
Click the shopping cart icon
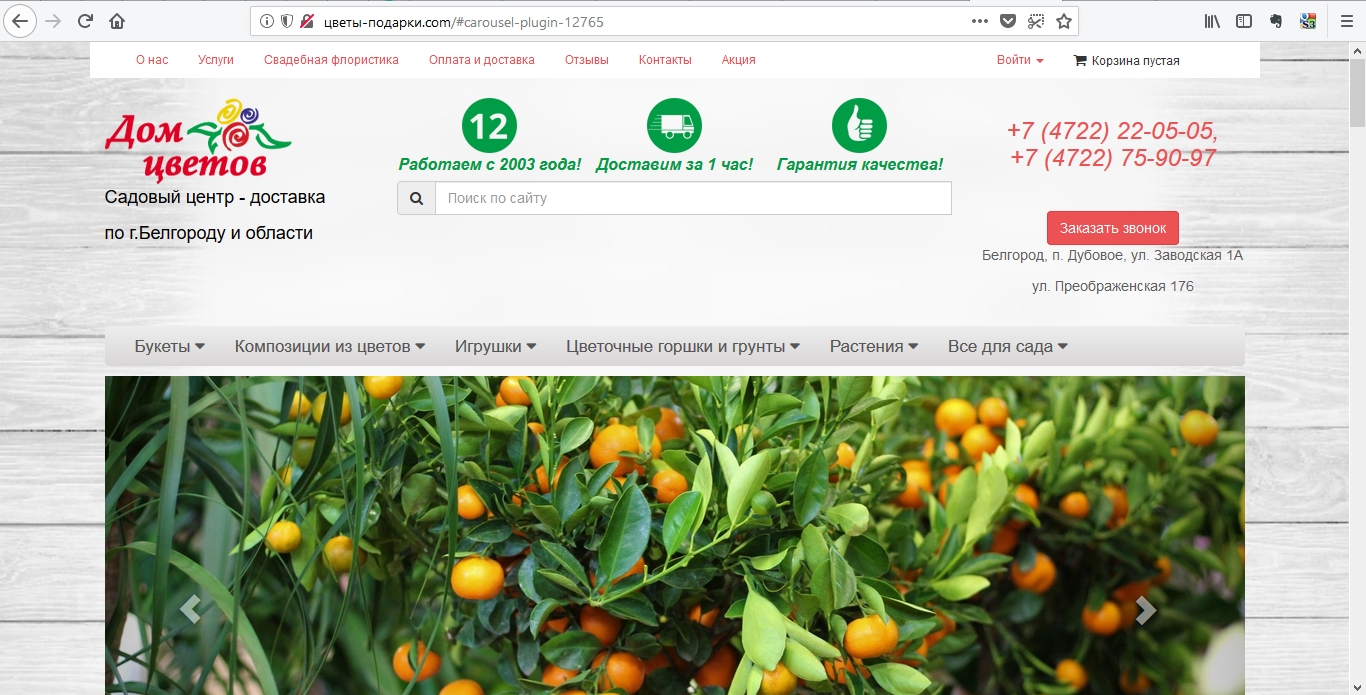1080,60
